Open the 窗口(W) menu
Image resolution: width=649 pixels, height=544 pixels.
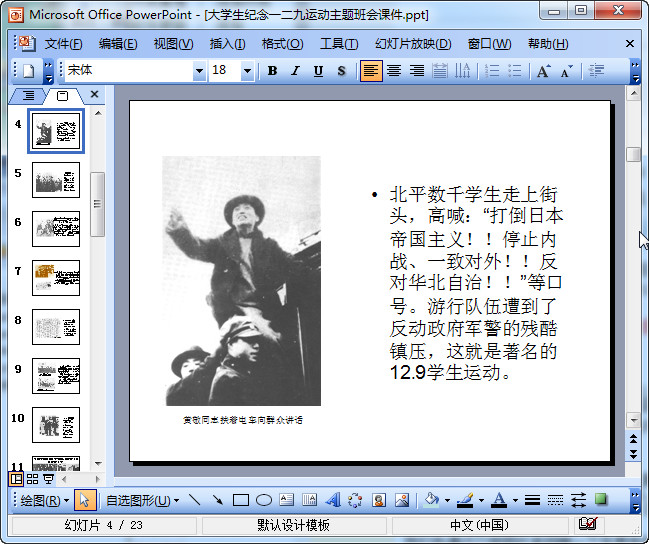pyautogui.click(x=489, y=43)
